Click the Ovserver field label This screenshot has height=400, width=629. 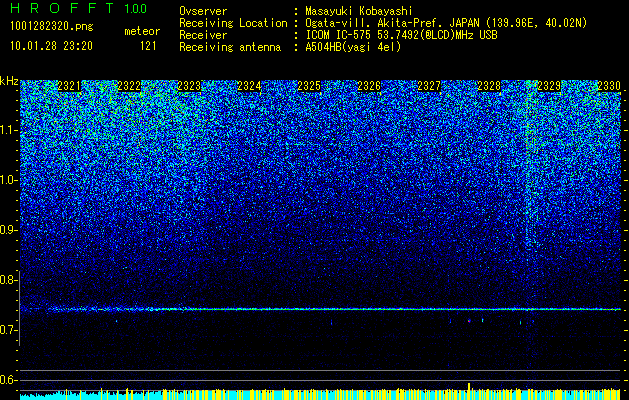tap(203, 11)
